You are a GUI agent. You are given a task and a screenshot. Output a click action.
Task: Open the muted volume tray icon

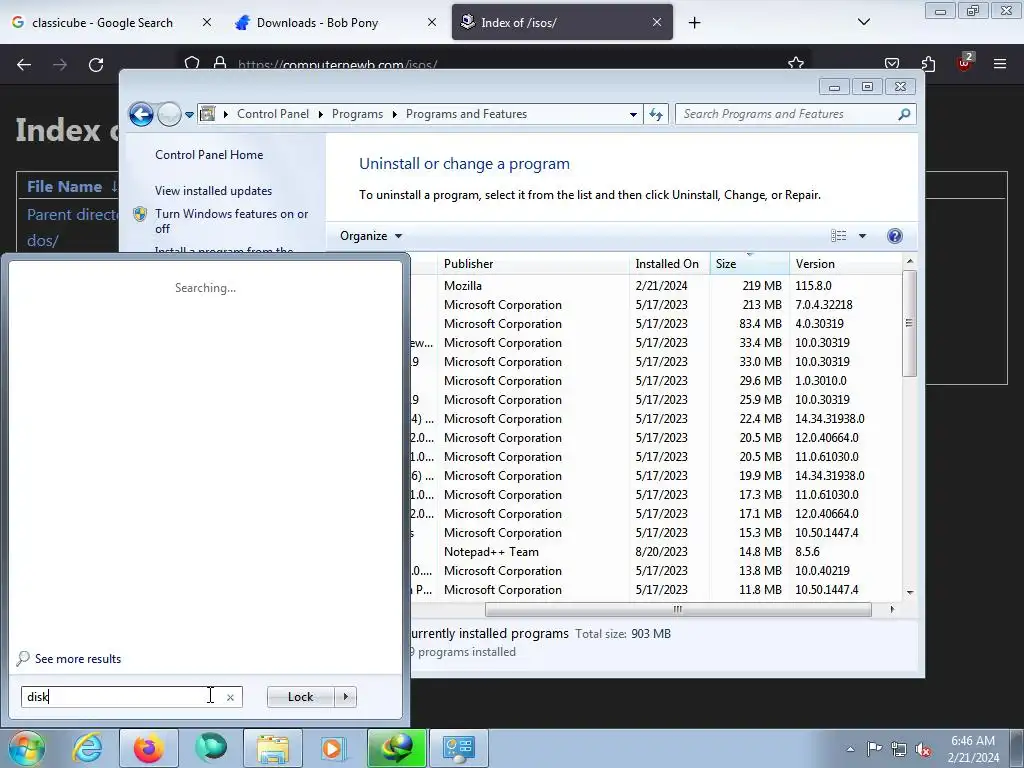[x=923, y=749]
